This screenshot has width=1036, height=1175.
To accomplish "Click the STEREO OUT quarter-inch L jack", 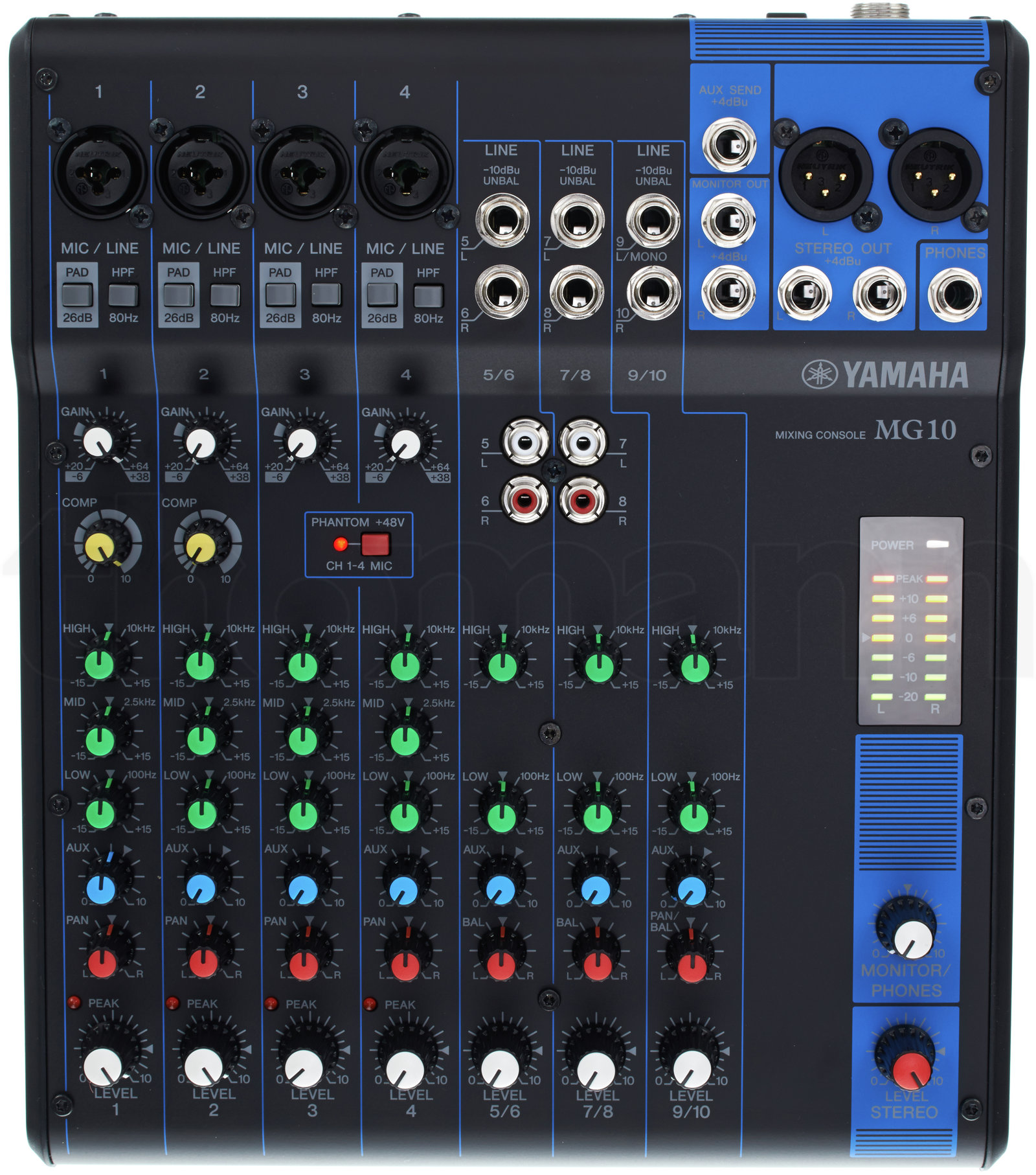I will point(805,293).
